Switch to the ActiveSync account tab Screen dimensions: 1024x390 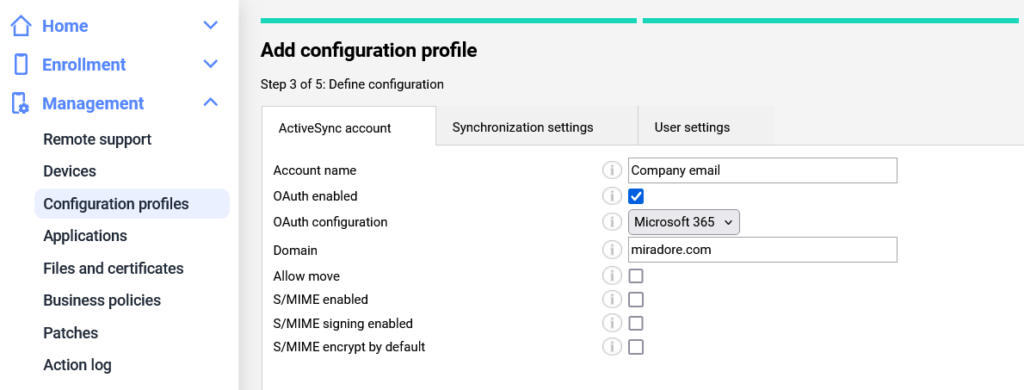click(x=348, y=126)
